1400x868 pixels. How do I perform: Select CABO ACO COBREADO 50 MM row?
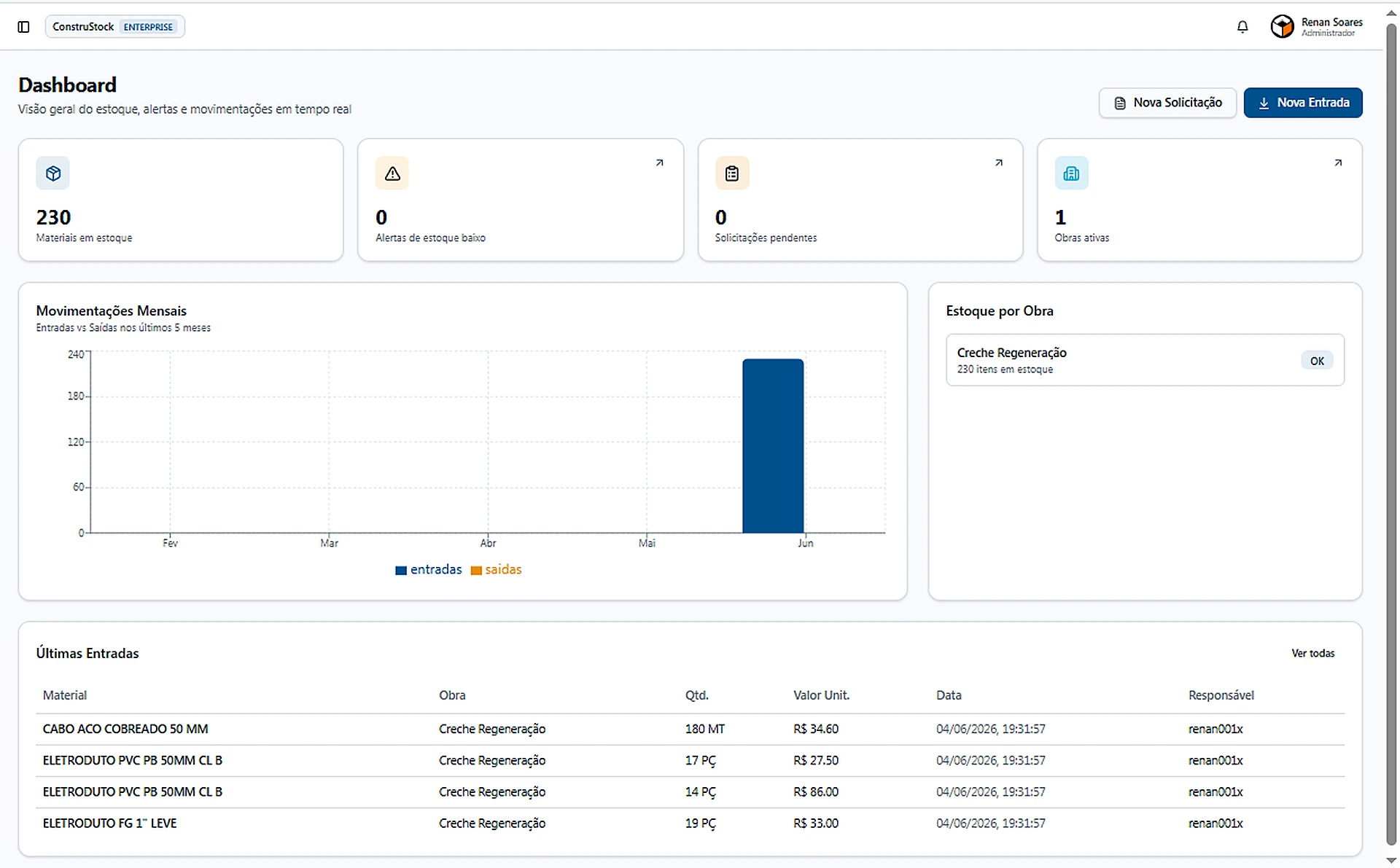(690, 730)
